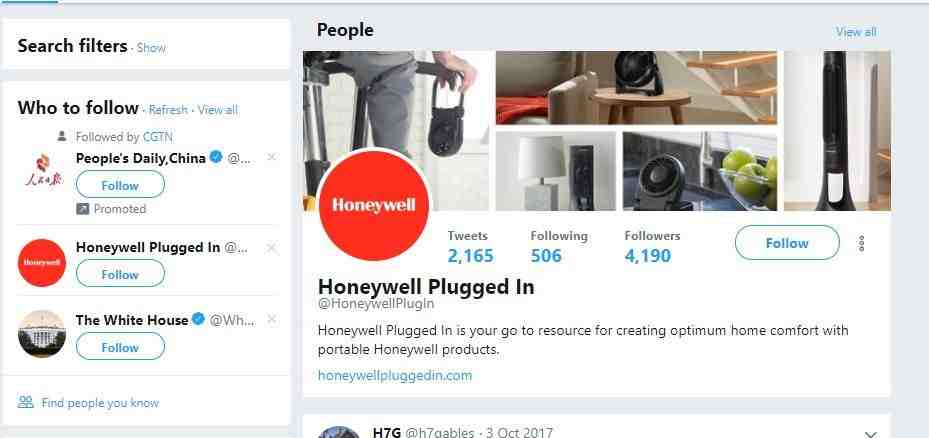Click Honeywell Plugged In small red avatar
Image resolution: width=929 pixels, height=438 pixels.
[x=42, y=263]
